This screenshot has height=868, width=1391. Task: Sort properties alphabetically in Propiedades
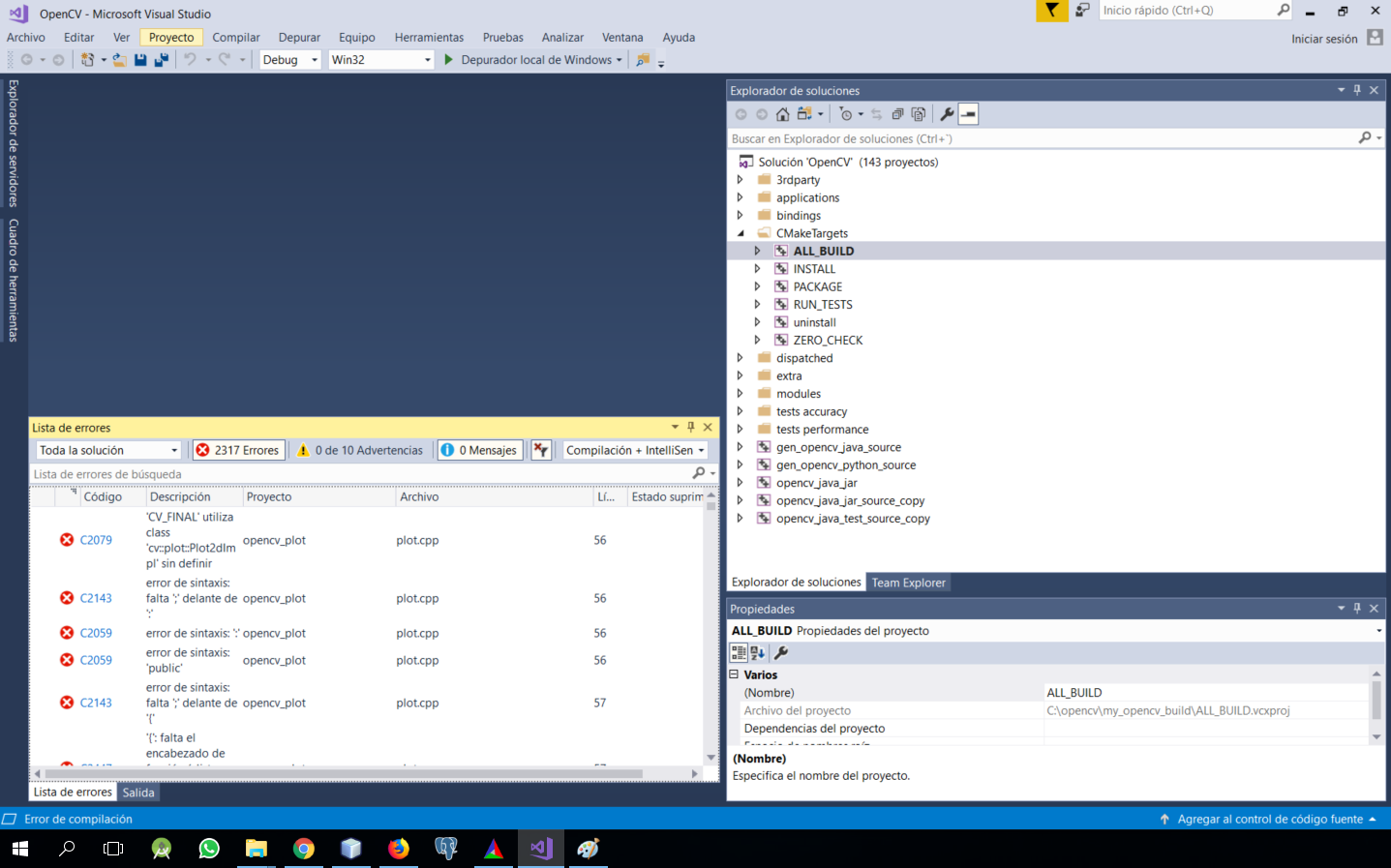758,653
